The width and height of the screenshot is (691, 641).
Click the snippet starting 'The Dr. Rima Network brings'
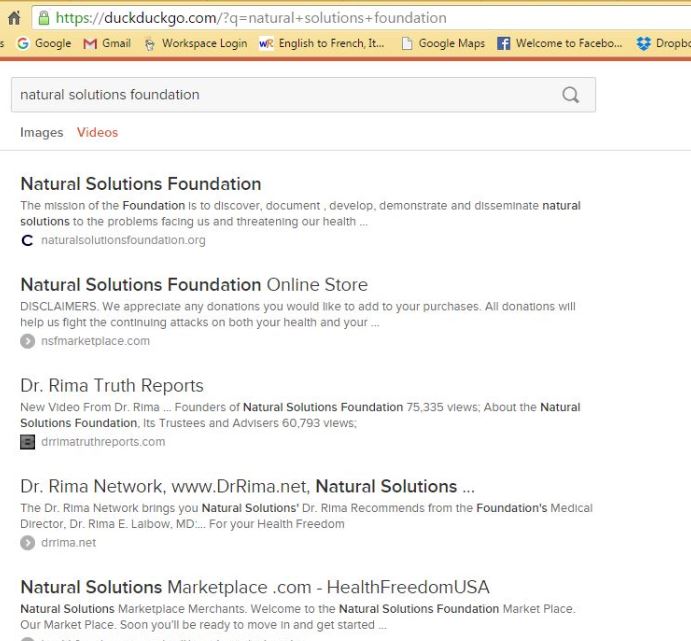[x=306, y=516]
